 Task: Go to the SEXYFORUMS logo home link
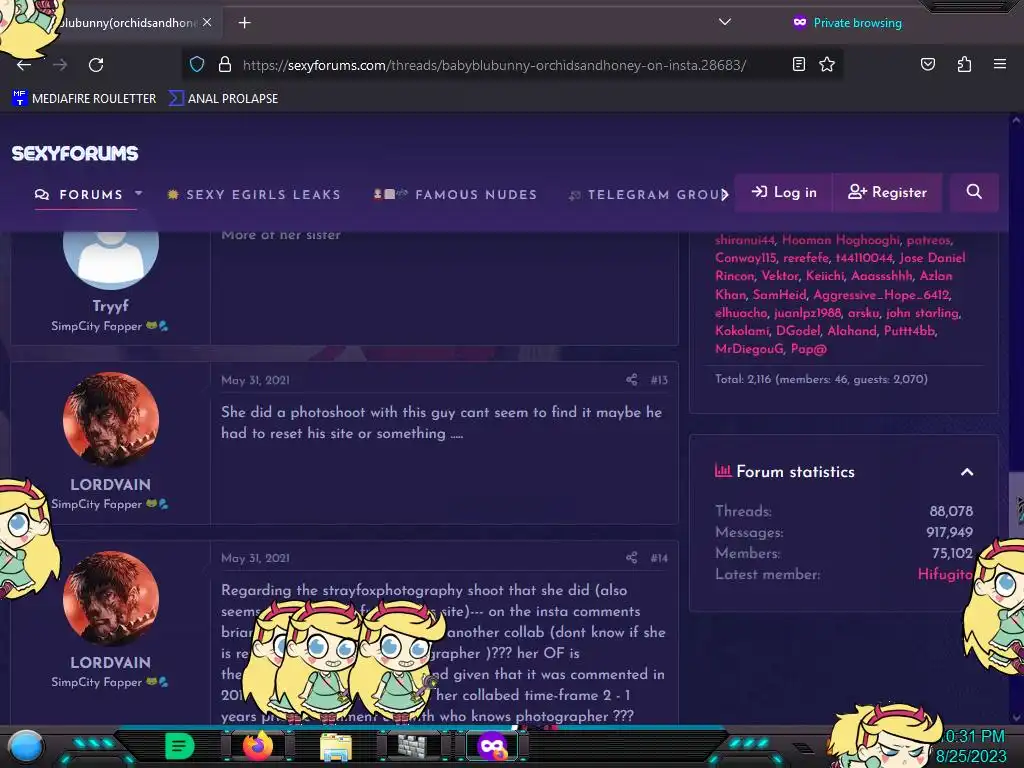coord(75,153)
